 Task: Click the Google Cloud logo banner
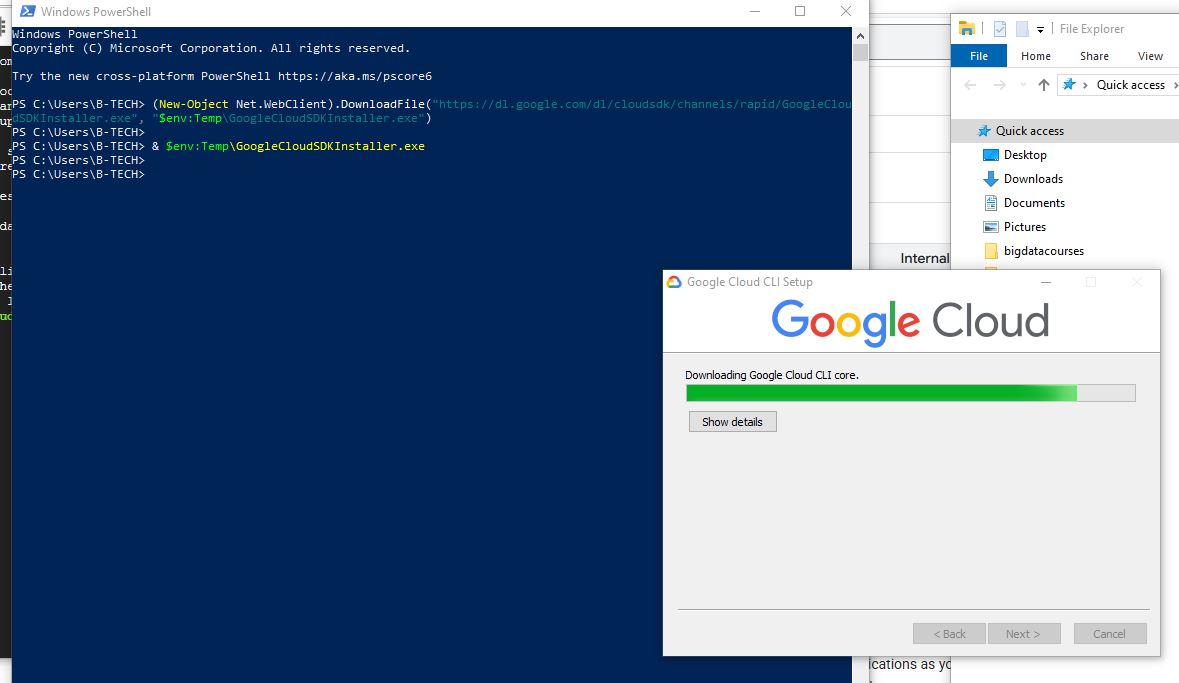[x=911, y=322]
